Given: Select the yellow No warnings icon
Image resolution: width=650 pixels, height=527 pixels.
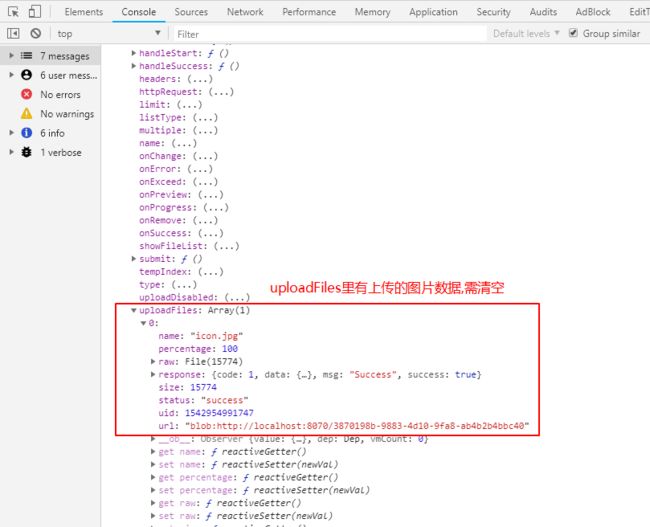Looking at the screenshot, I should coord(27,114).
